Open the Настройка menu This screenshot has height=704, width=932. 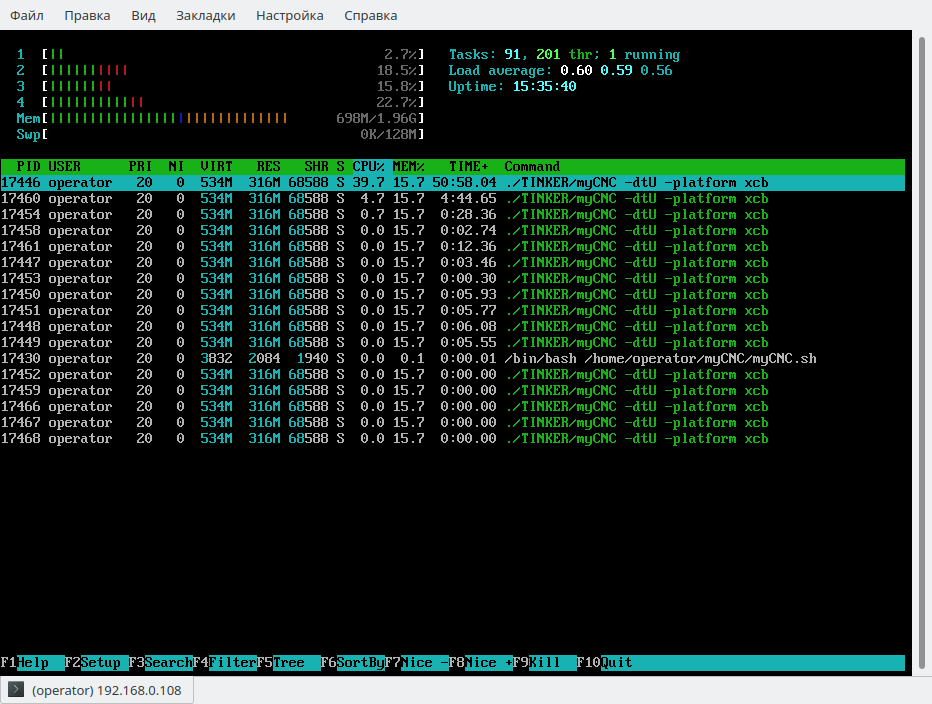pyautogui.click(x=289, y=15)
